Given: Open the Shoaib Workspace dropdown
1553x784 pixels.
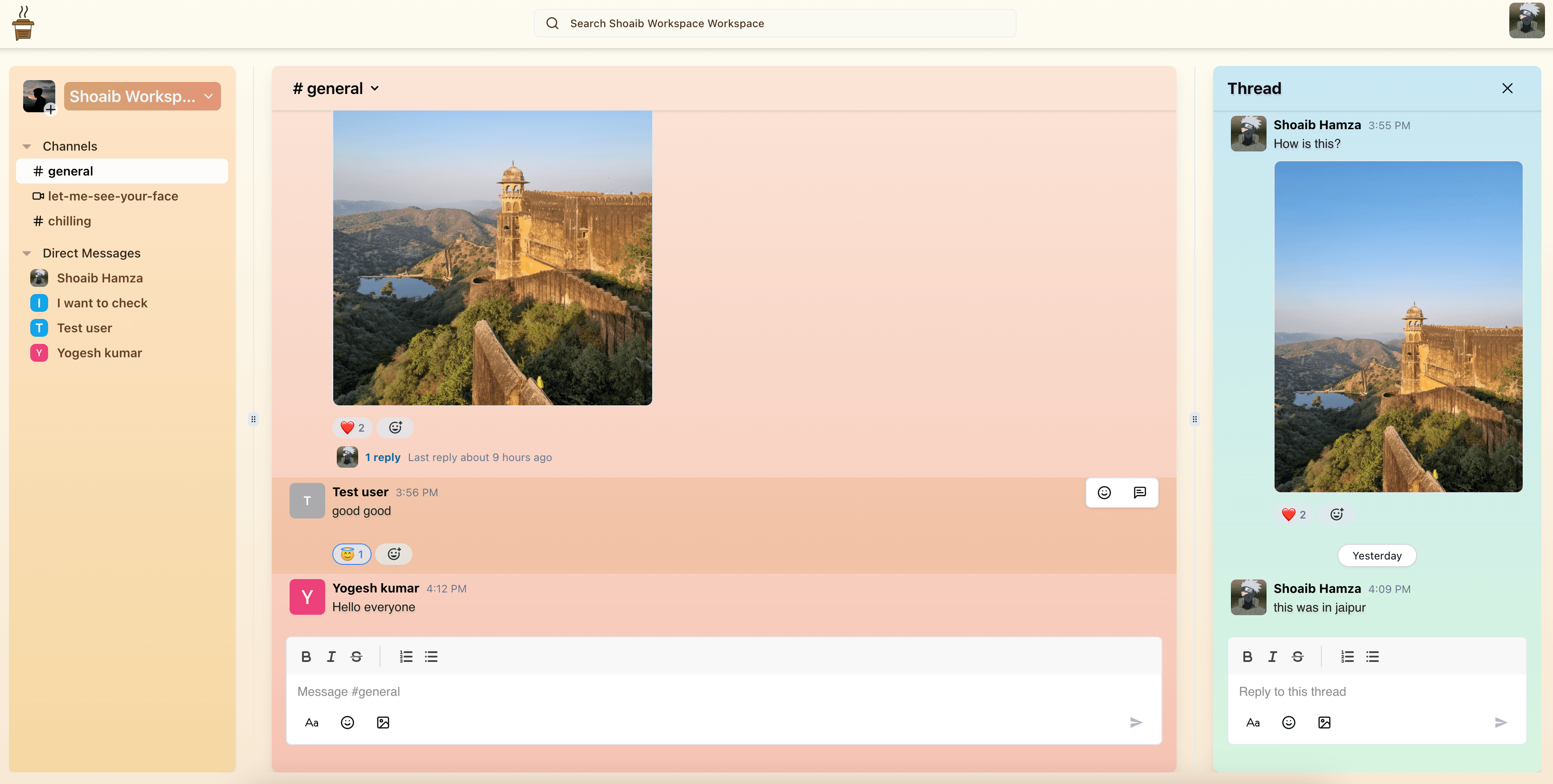Looking at the screenshot, I should (142, 96).
